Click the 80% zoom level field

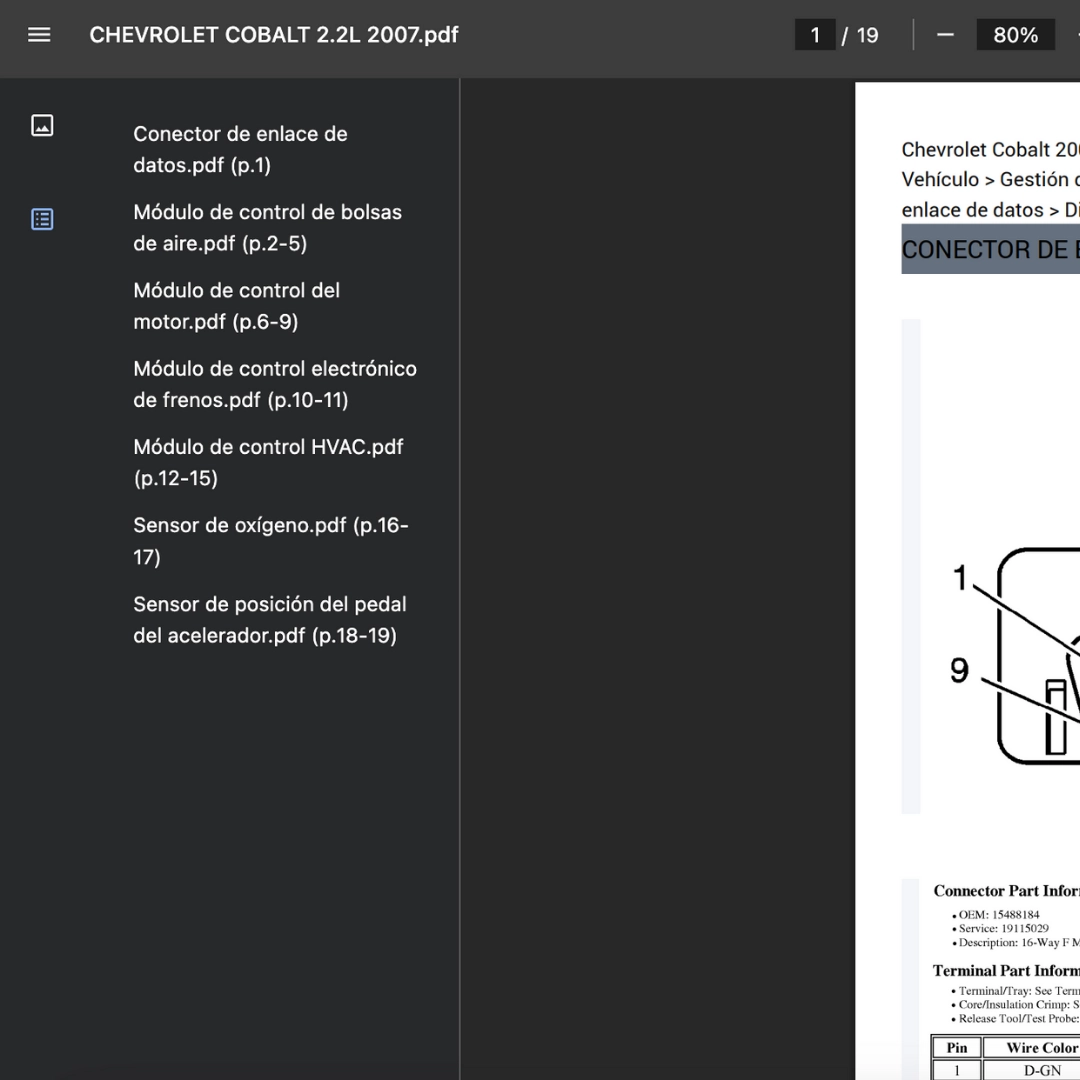pyautogui.click(x=1015, y=35)
